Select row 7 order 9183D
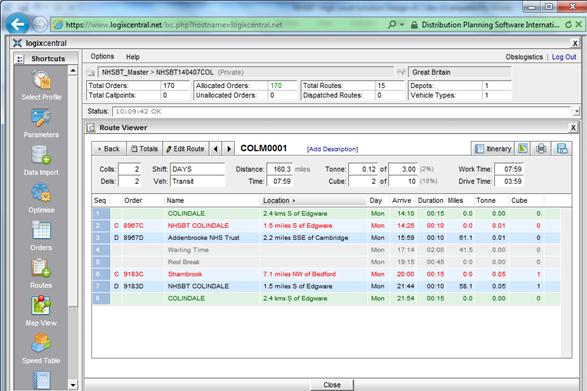Screen dimensions: 587x391 (x=326, y=286)
